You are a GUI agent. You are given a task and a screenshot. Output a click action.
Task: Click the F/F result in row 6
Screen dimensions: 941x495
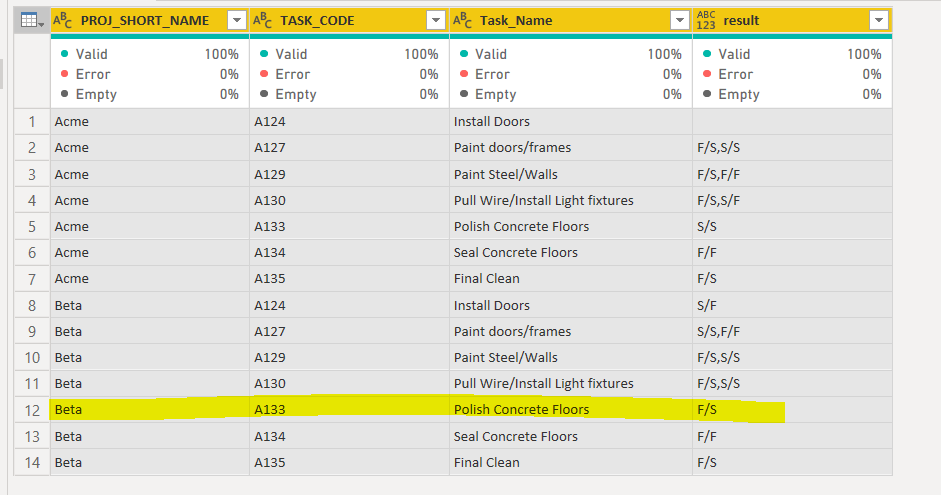pos(792,253)
